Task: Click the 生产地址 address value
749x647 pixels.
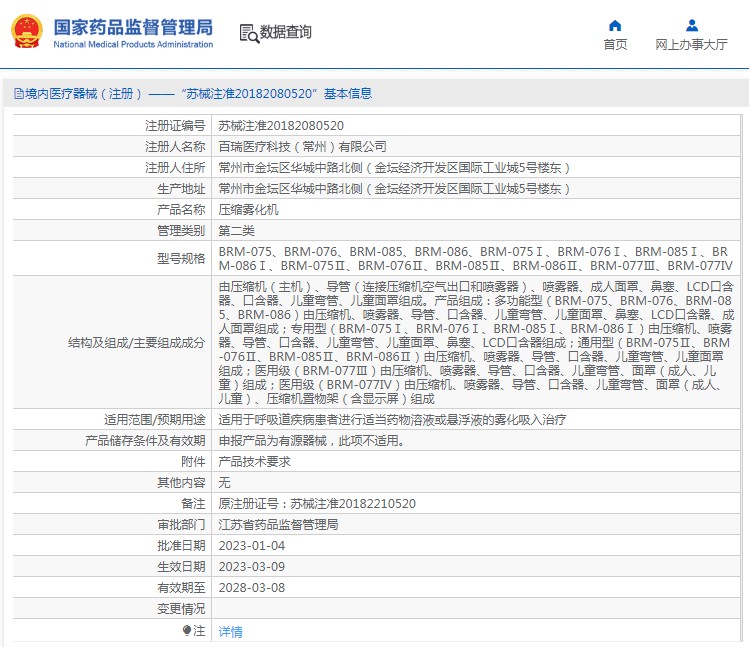Action: [395, 189]
